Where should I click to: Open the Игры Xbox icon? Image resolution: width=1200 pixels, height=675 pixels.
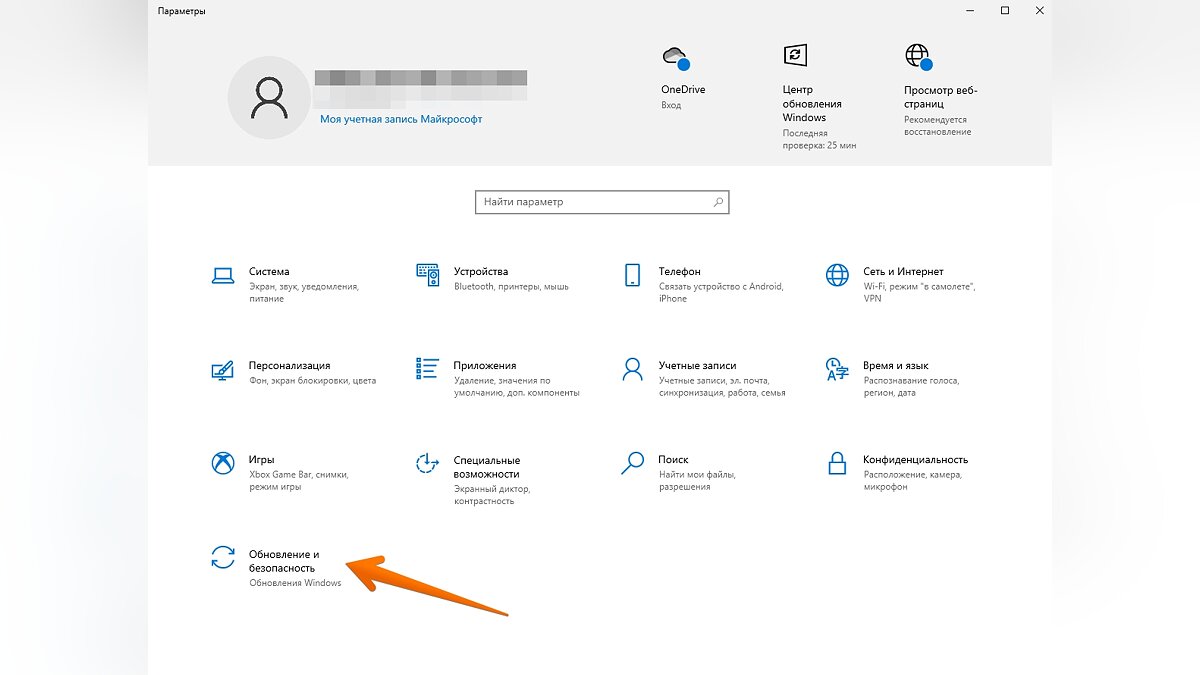tap(223, 464)
